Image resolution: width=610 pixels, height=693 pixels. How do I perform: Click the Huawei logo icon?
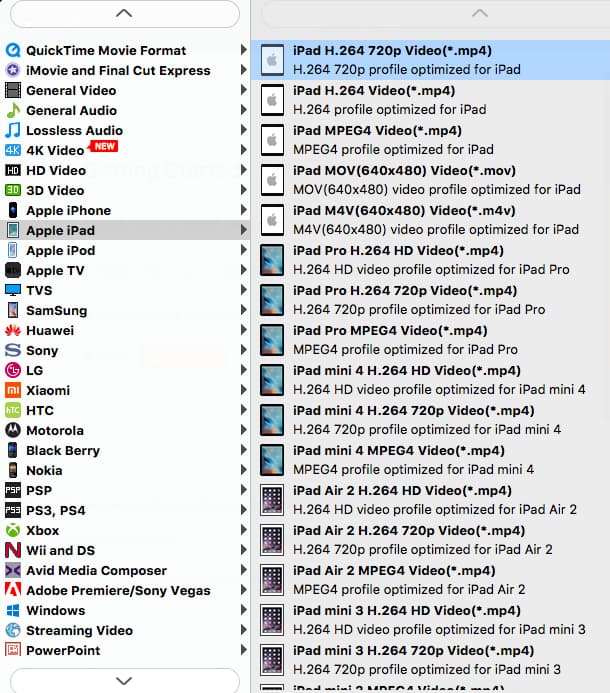(x=13, y=330)
